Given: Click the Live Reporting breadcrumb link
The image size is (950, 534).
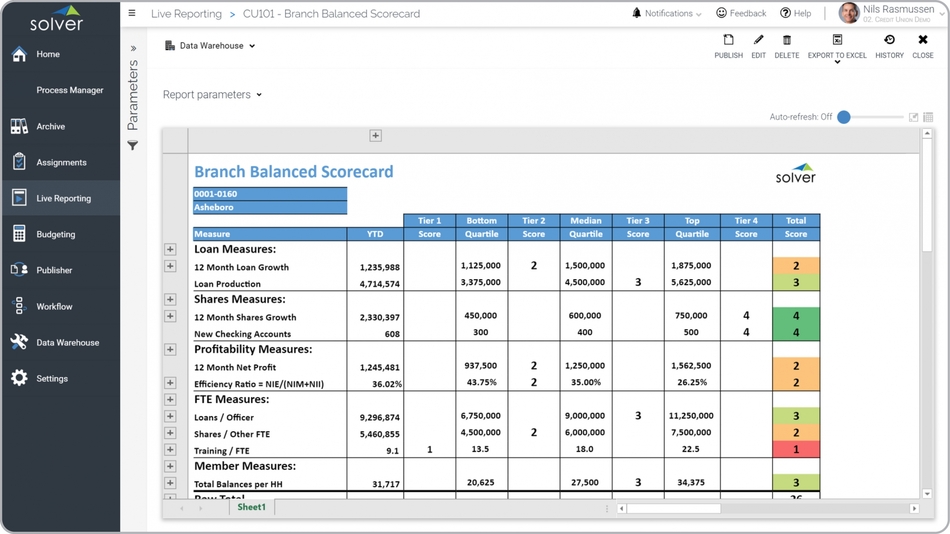Looking at the screenshot, I should (x=186, y=14).
